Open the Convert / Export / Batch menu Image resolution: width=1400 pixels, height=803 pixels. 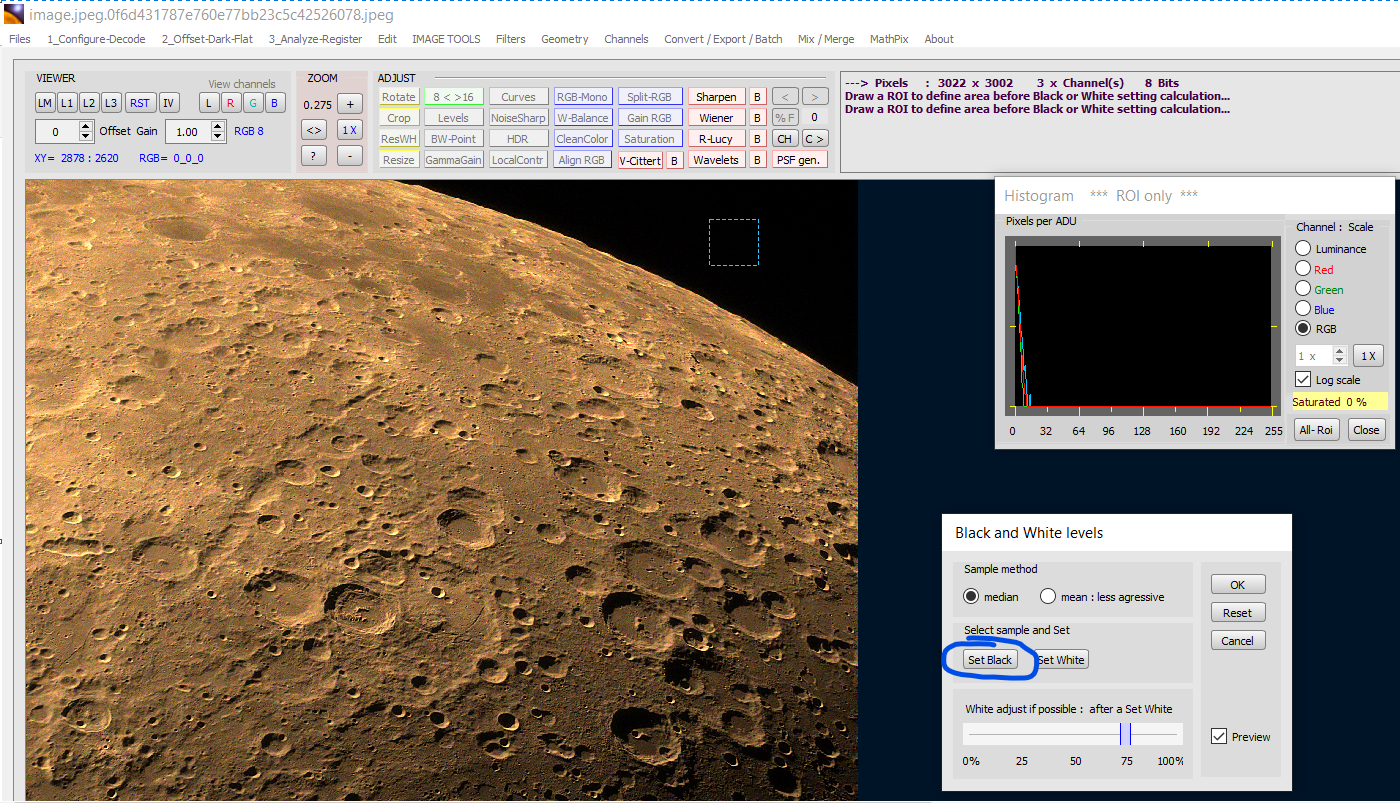click(723, 39)
